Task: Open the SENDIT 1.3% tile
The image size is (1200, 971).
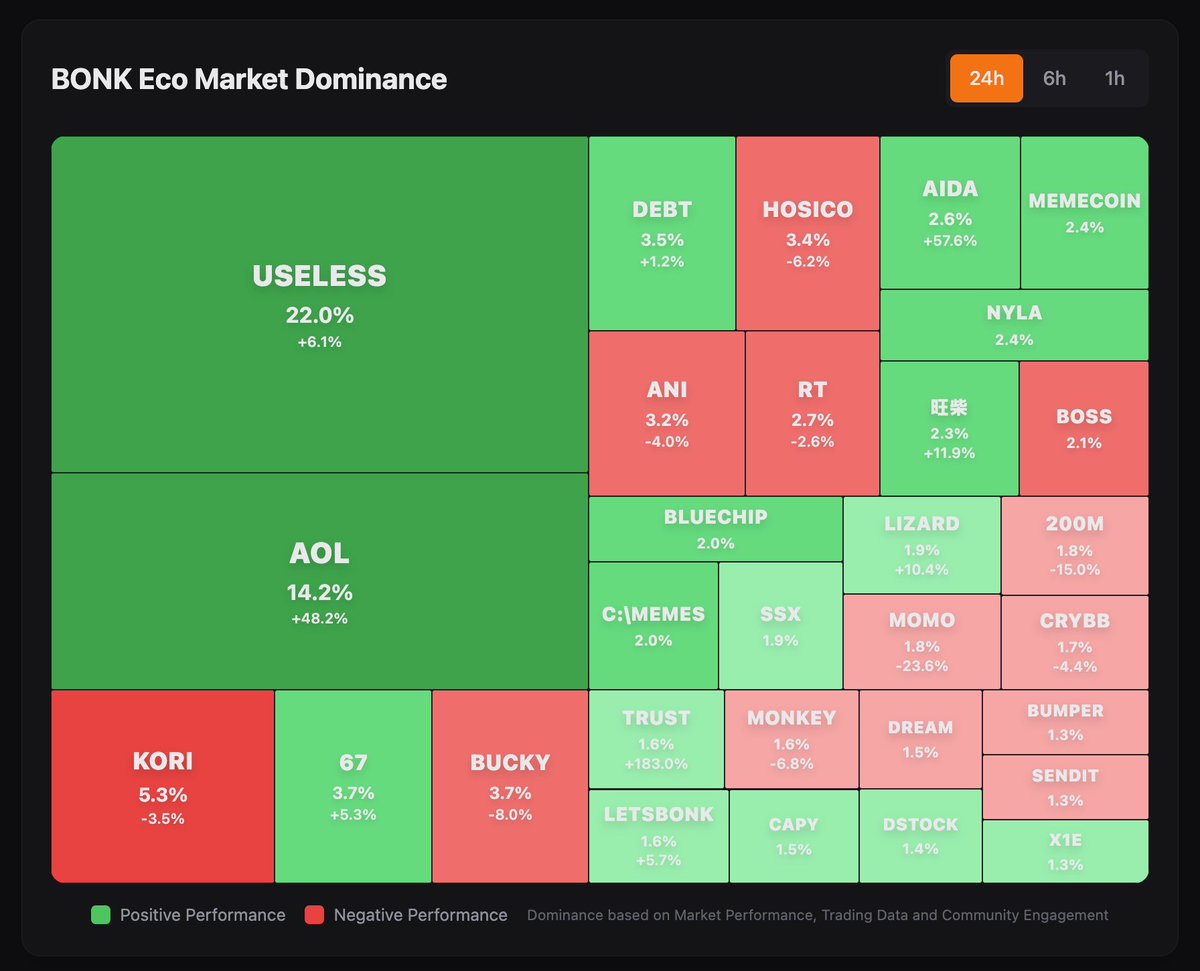Action: pyautogui.click(x=1065, y=787)
